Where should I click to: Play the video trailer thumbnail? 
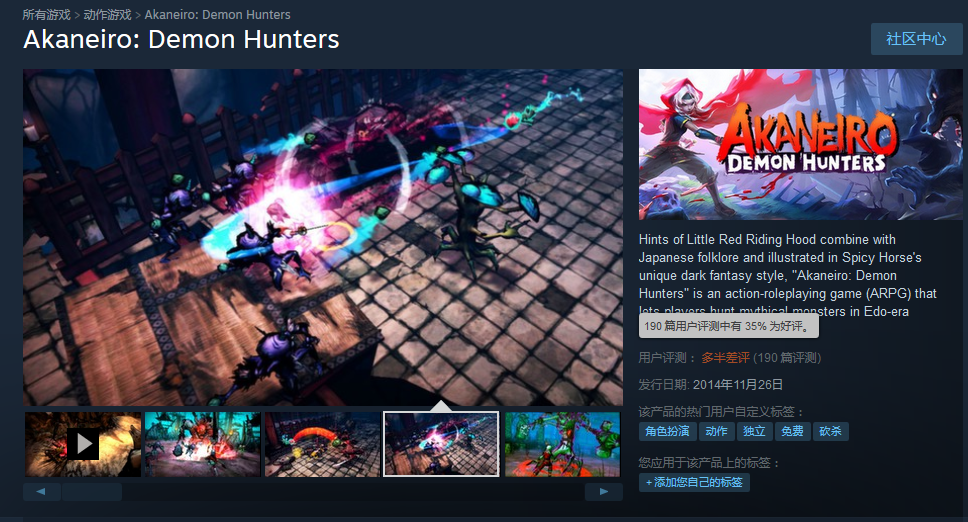pyautogui.click(x=83, y=444)
